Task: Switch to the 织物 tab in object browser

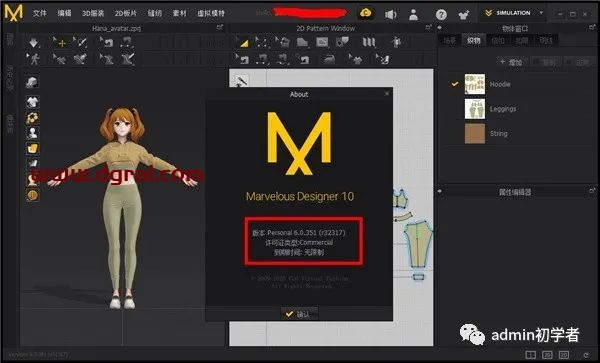Action: (473, 40)
